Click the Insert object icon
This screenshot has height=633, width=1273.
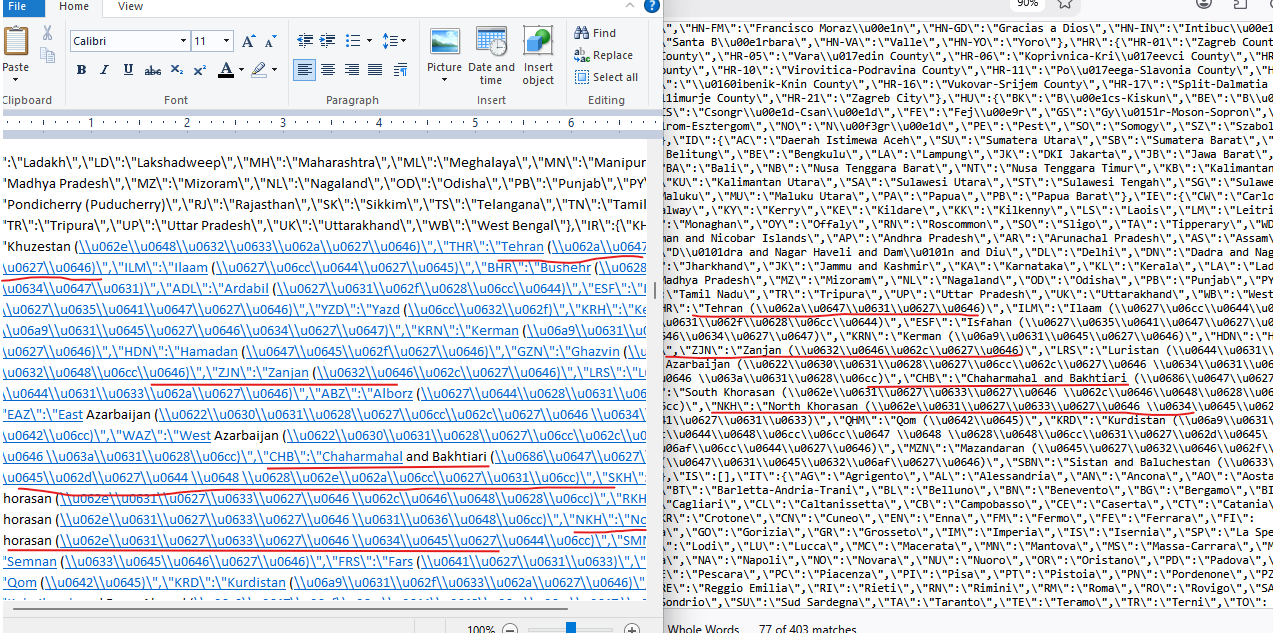pos(538,42)
